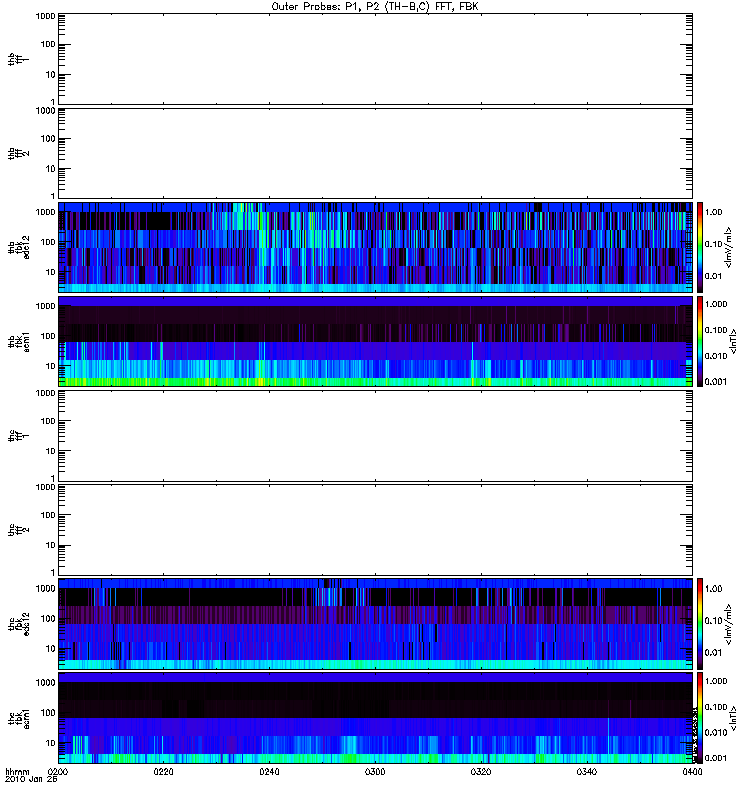Select the empty thc fff 2 plot panel
750x800 pixels.
tap(376, 530)
